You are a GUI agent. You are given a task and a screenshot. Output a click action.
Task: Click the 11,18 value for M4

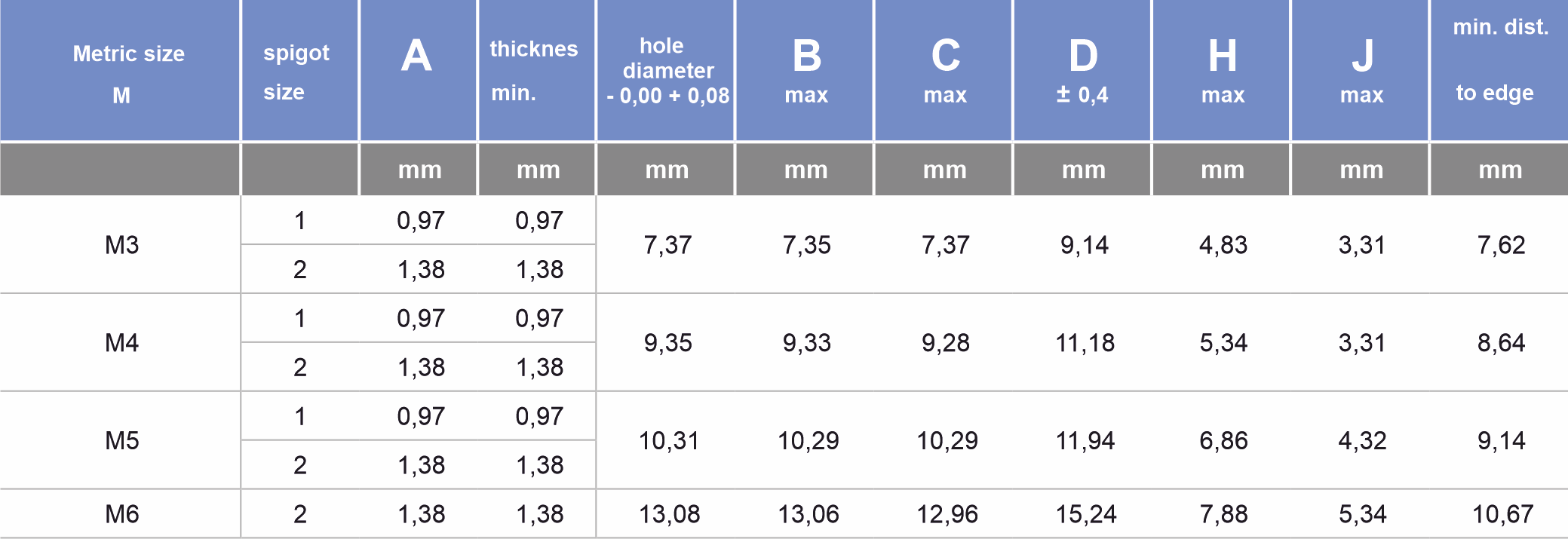(x=1085, y=343)
